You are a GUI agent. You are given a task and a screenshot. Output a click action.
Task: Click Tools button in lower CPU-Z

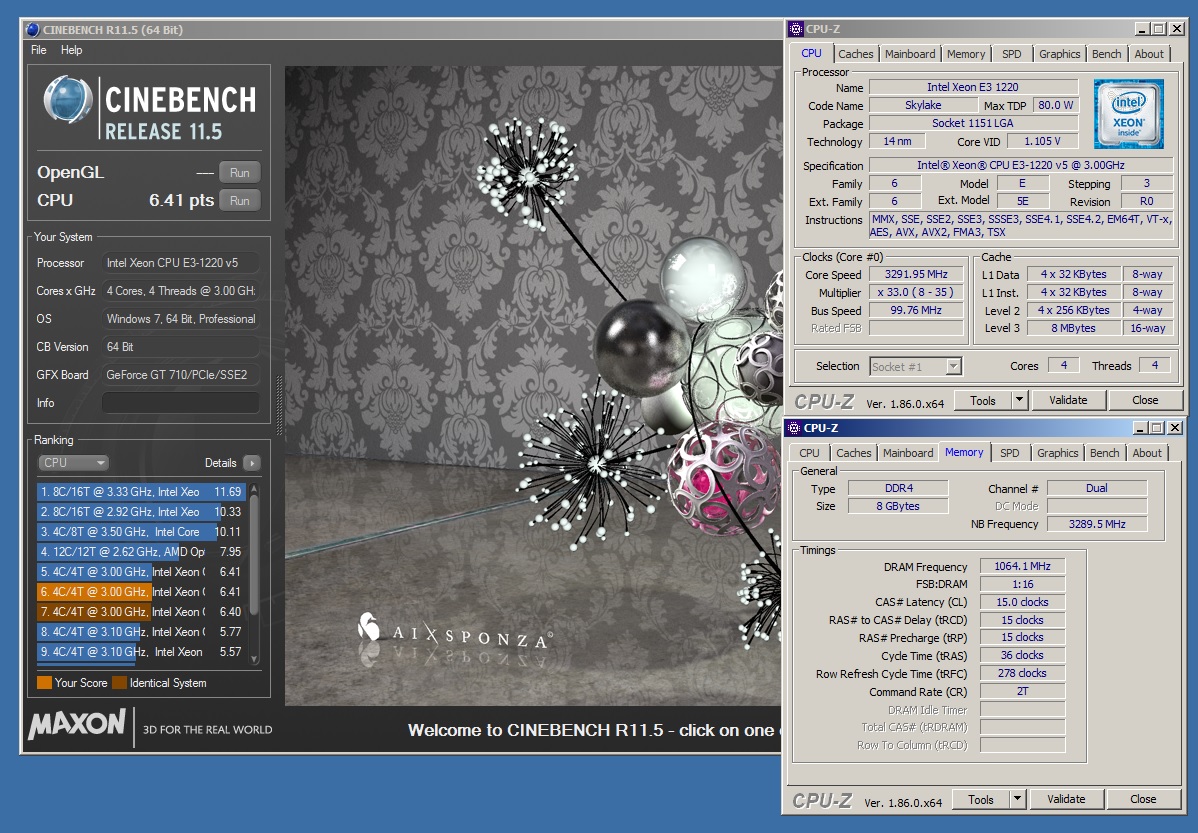tap(981, 799)
